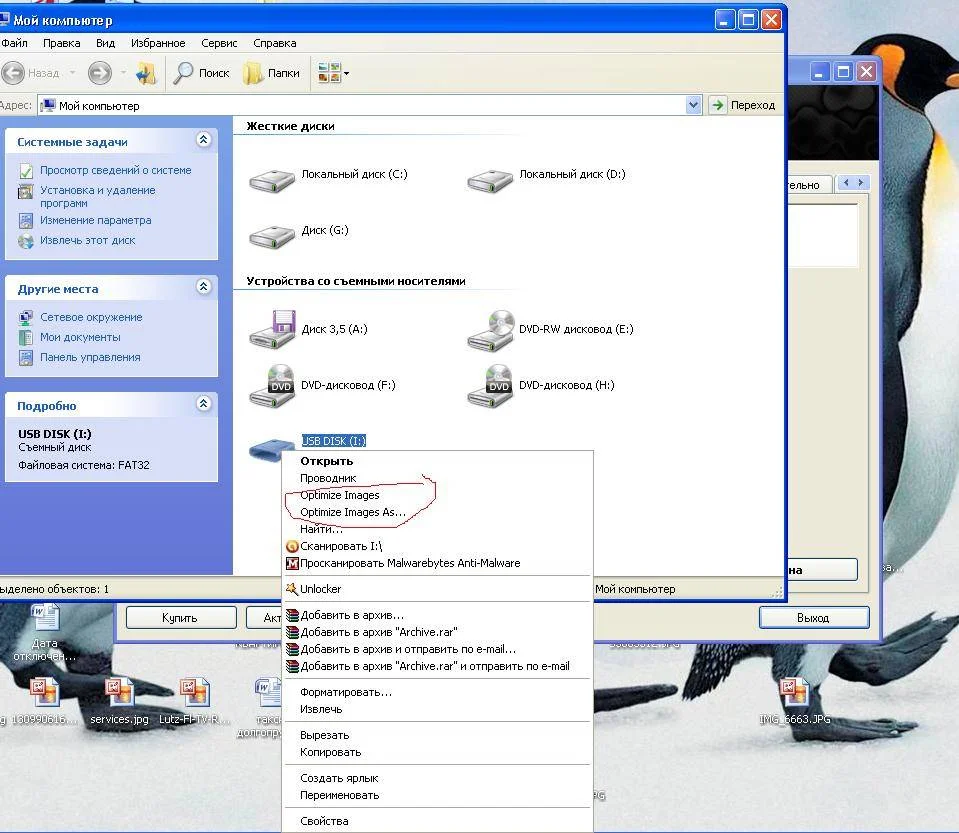Click tab scroll right arrow in background window
959x833 pixels.
[861, 183]
